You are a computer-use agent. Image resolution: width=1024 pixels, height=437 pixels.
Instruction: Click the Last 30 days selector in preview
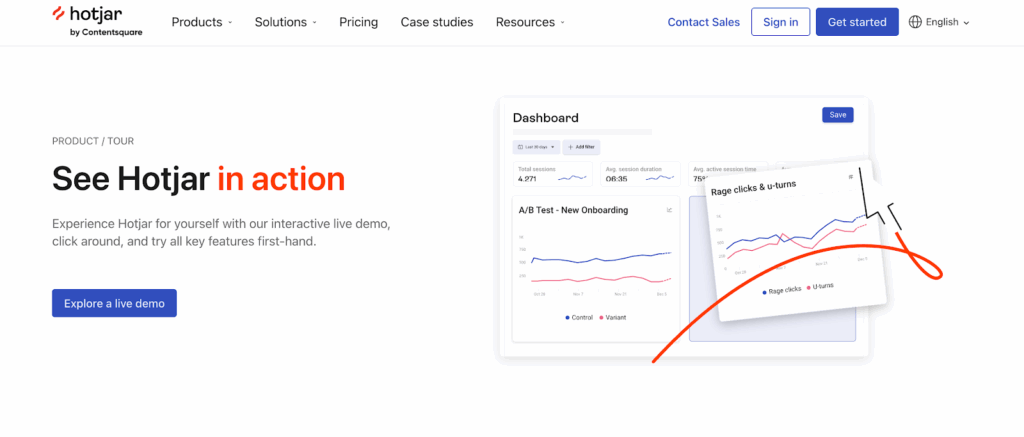pos(536,147)
